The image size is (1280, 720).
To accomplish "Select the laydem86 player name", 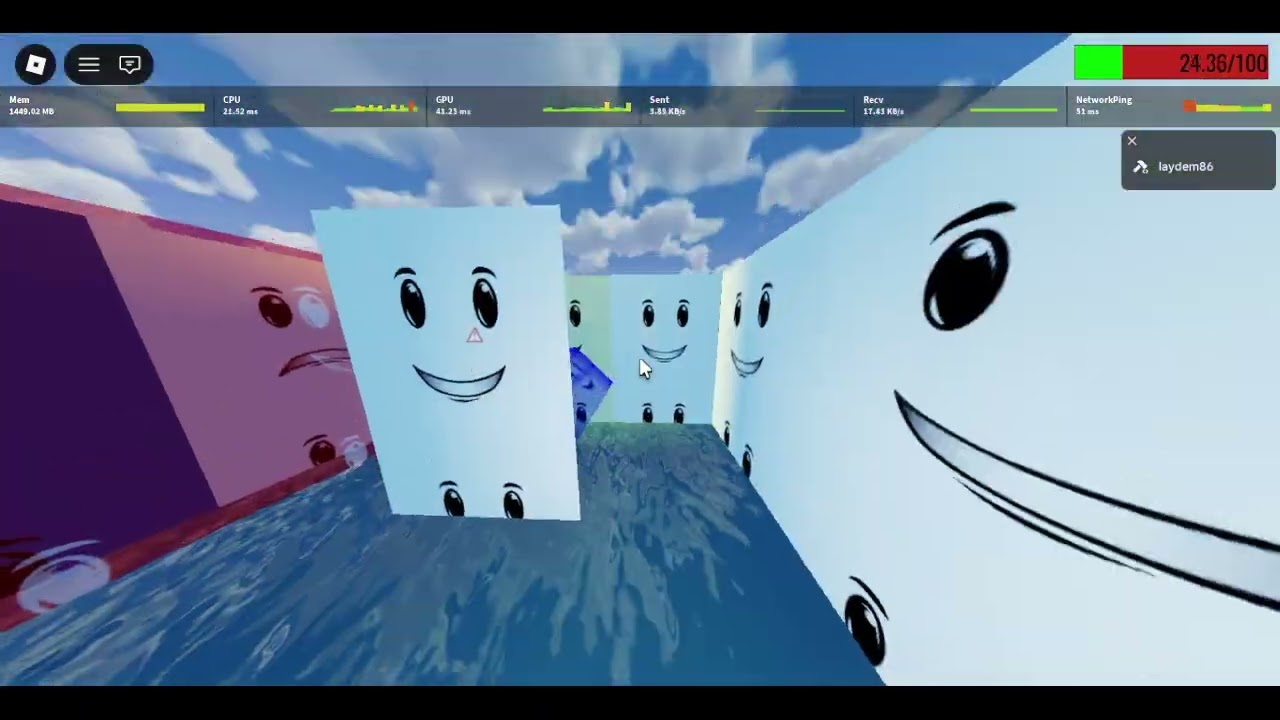I will coord(1185,167).
